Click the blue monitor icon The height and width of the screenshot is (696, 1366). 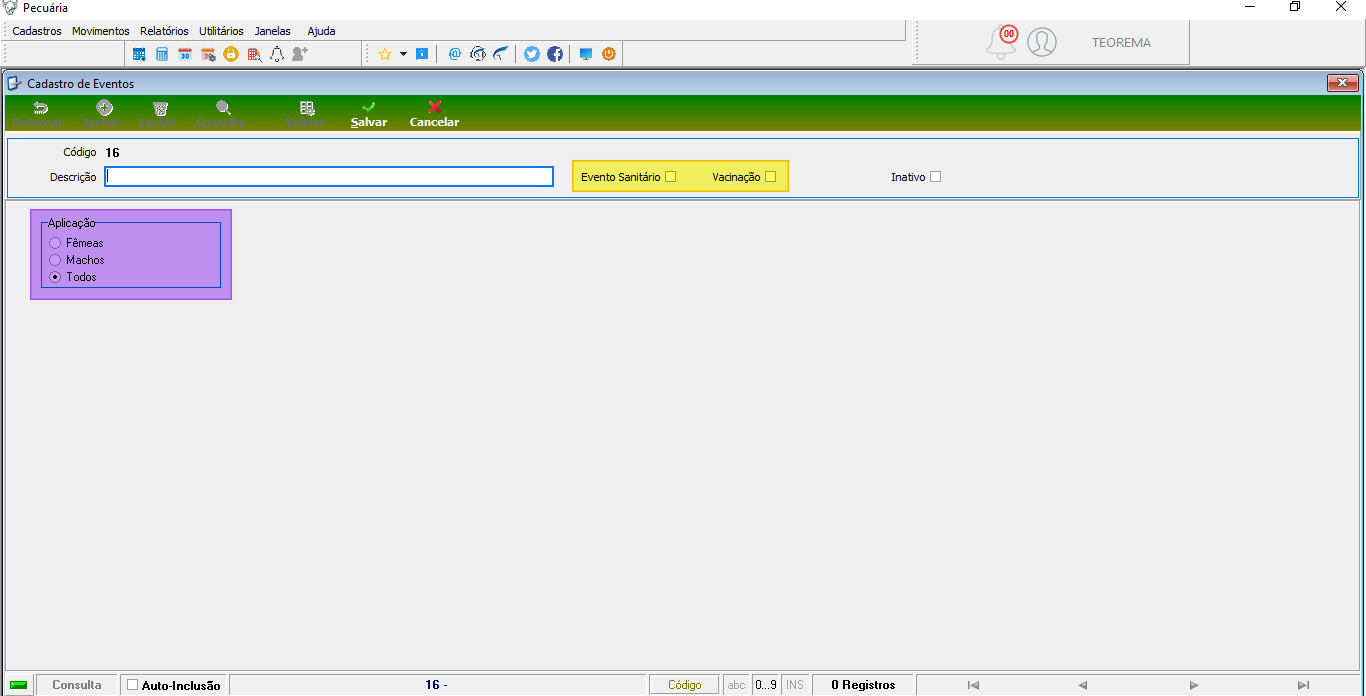(586, 54)
